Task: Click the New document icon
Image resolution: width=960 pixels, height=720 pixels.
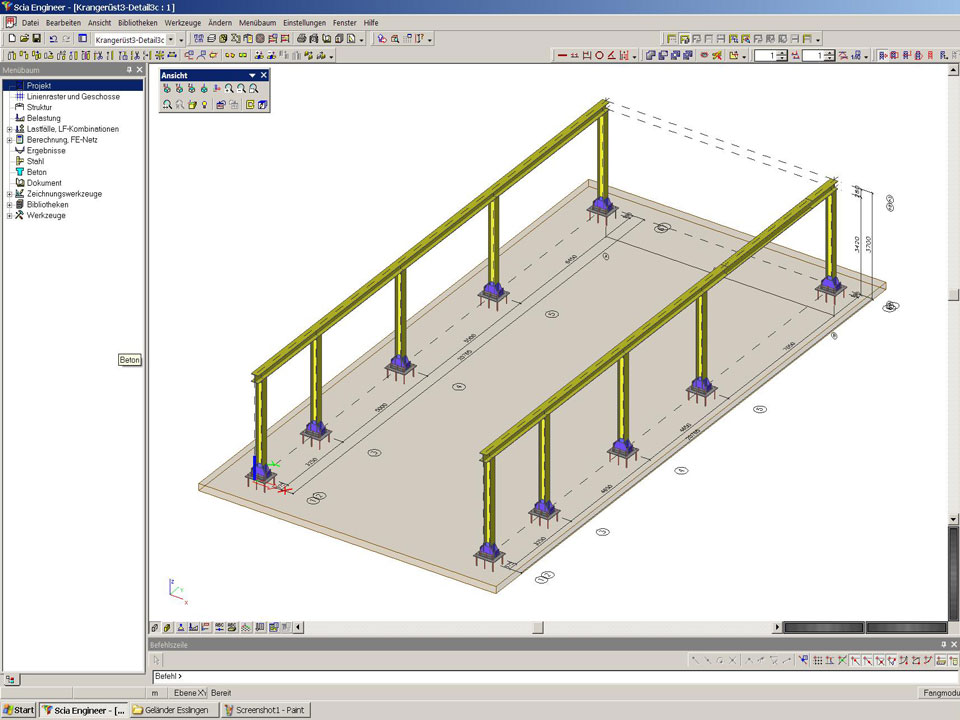Action: pos(10,39)
